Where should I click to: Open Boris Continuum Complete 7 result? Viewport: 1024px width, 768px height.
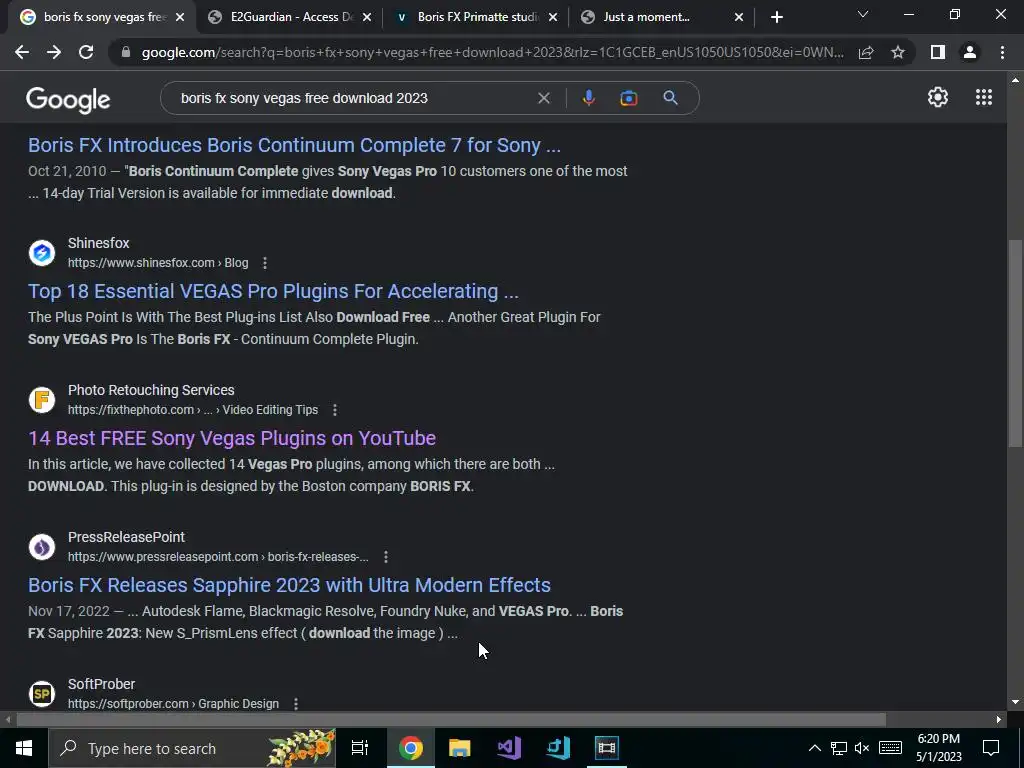294,145
